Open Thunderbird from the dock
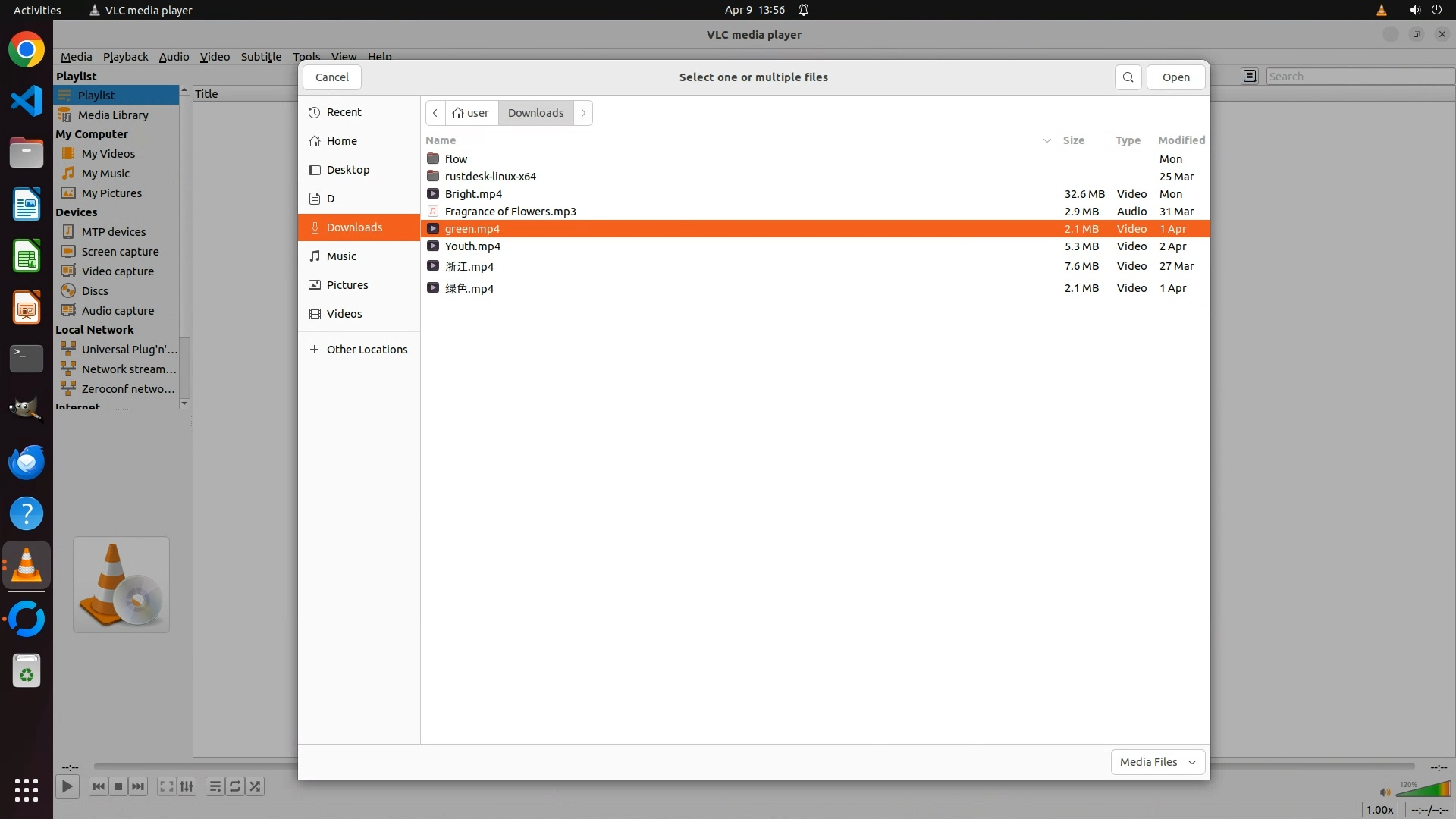The height and width of the screenshot is (819, 1456). pyautogui.click(x=27, y=462)
